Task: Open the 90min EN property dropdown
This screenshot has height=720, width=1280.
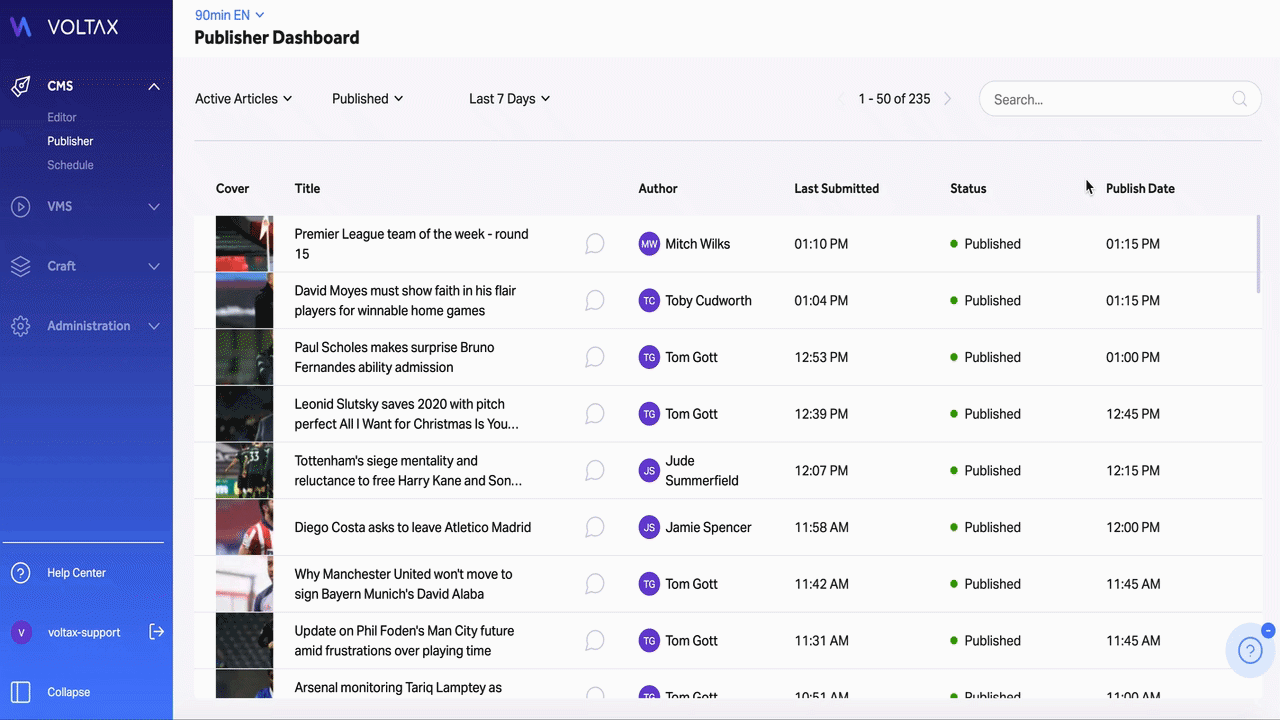Action: click(x=229, y=15)
